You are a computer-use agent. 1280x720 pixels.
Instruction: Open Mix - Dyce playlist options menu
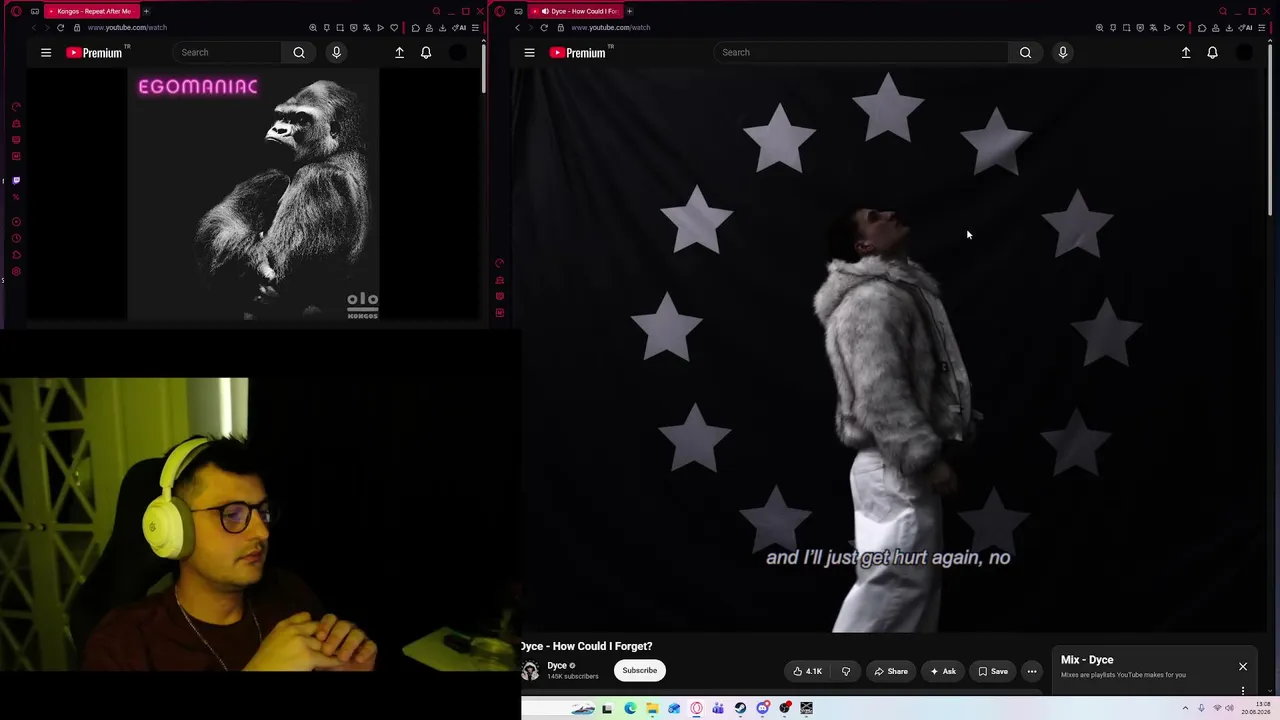pyautogui.click(x=1243, y=690)
